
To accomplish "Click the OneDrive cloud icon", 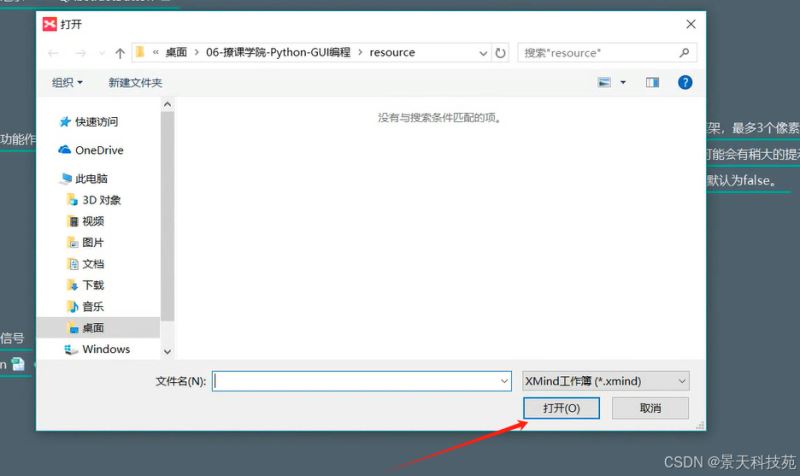I will pyautogui.click(x=64, y=150).
